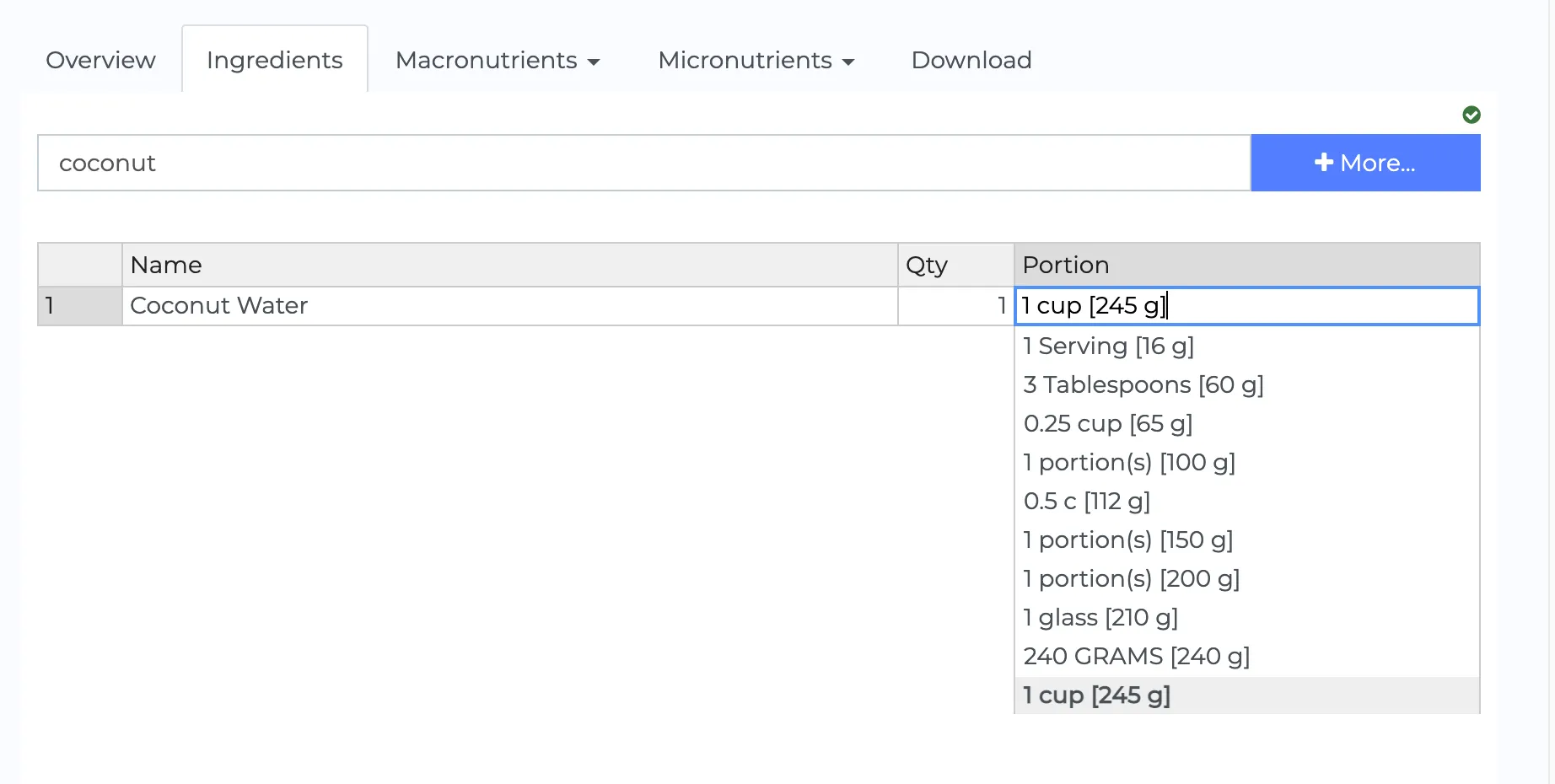
Task: Click the coconut ingredient search field
Action: point(643,163)
